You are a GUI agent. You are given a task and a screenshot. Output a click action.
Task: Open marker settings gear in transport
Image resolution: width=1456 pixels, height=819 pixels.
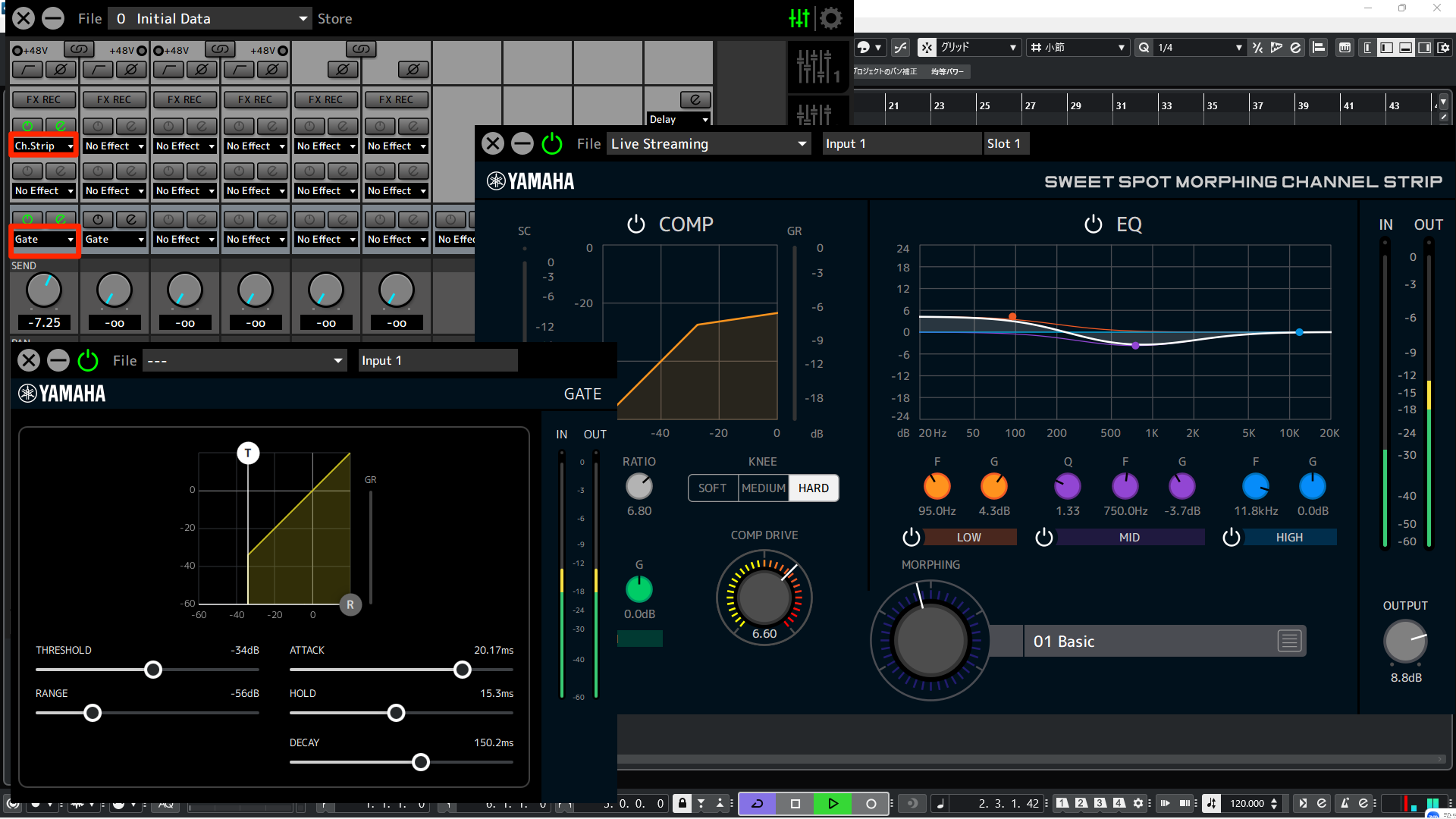1138,803
